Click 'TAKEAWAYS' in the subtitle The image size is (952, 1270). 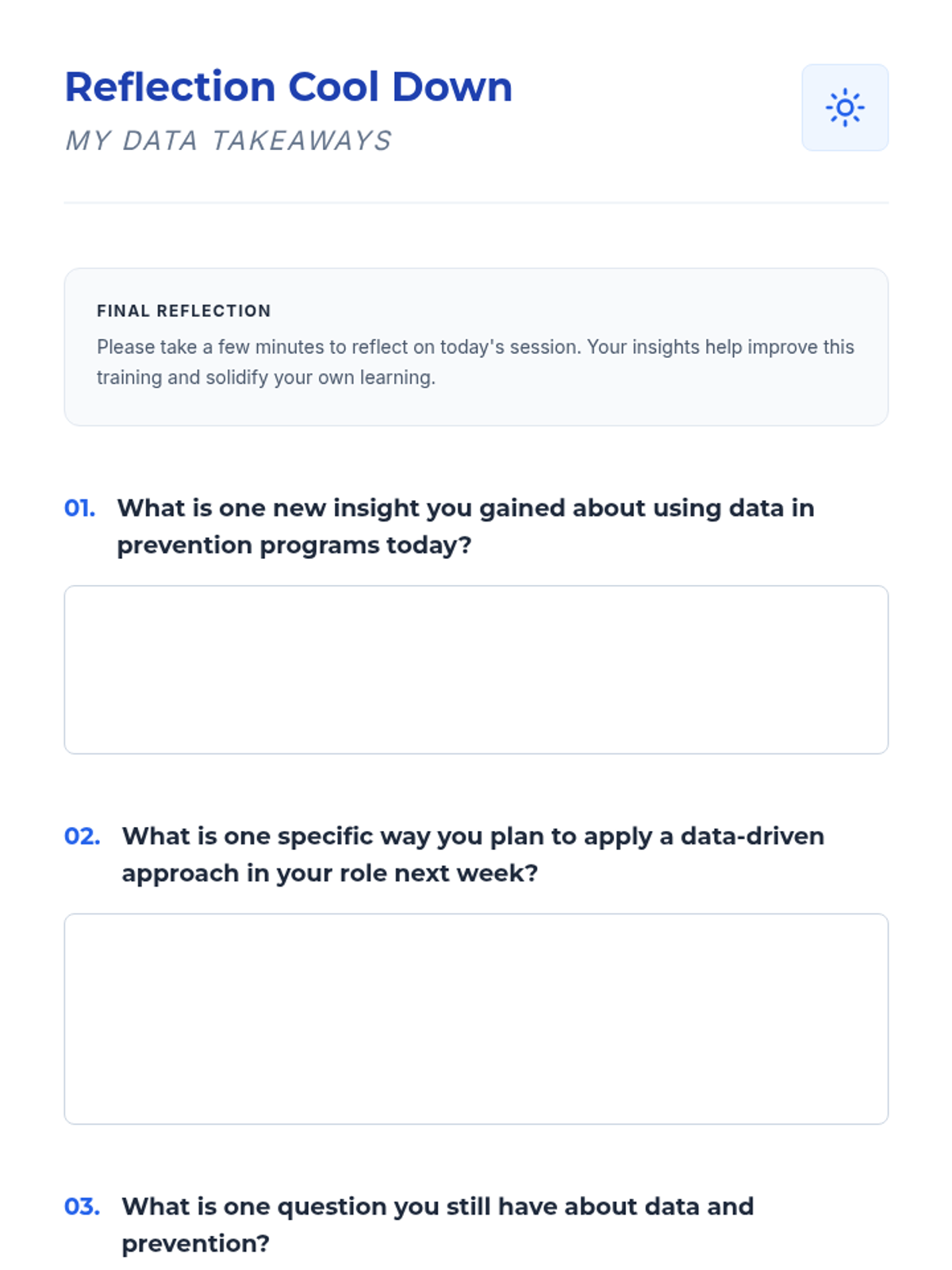coord(301,140)
